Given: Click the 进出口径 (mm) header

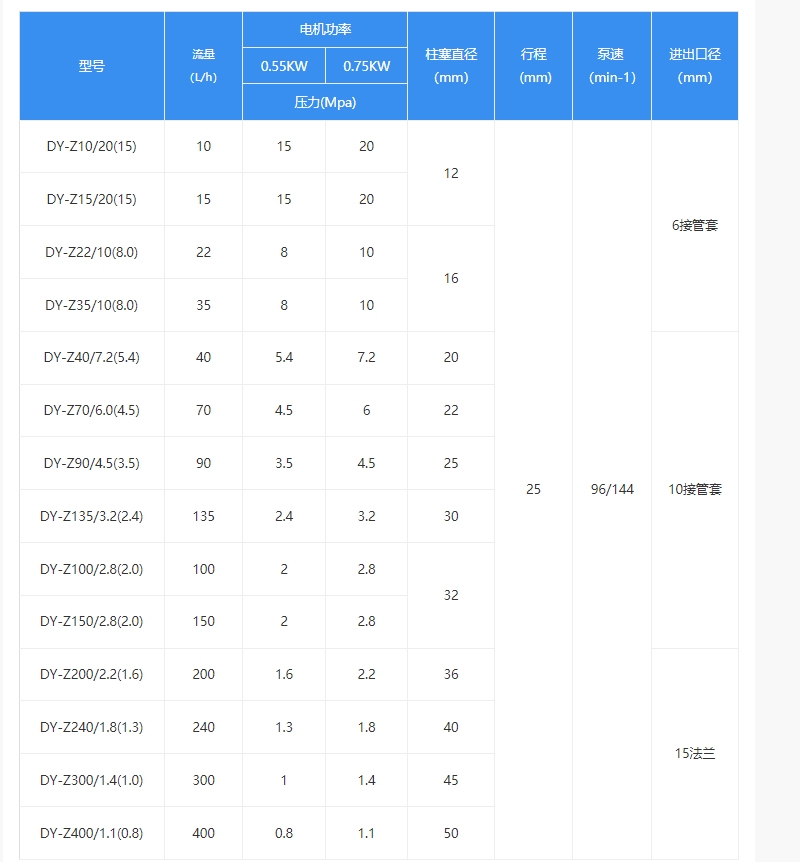Looking at the screenshot, I should tap(695, 66).
